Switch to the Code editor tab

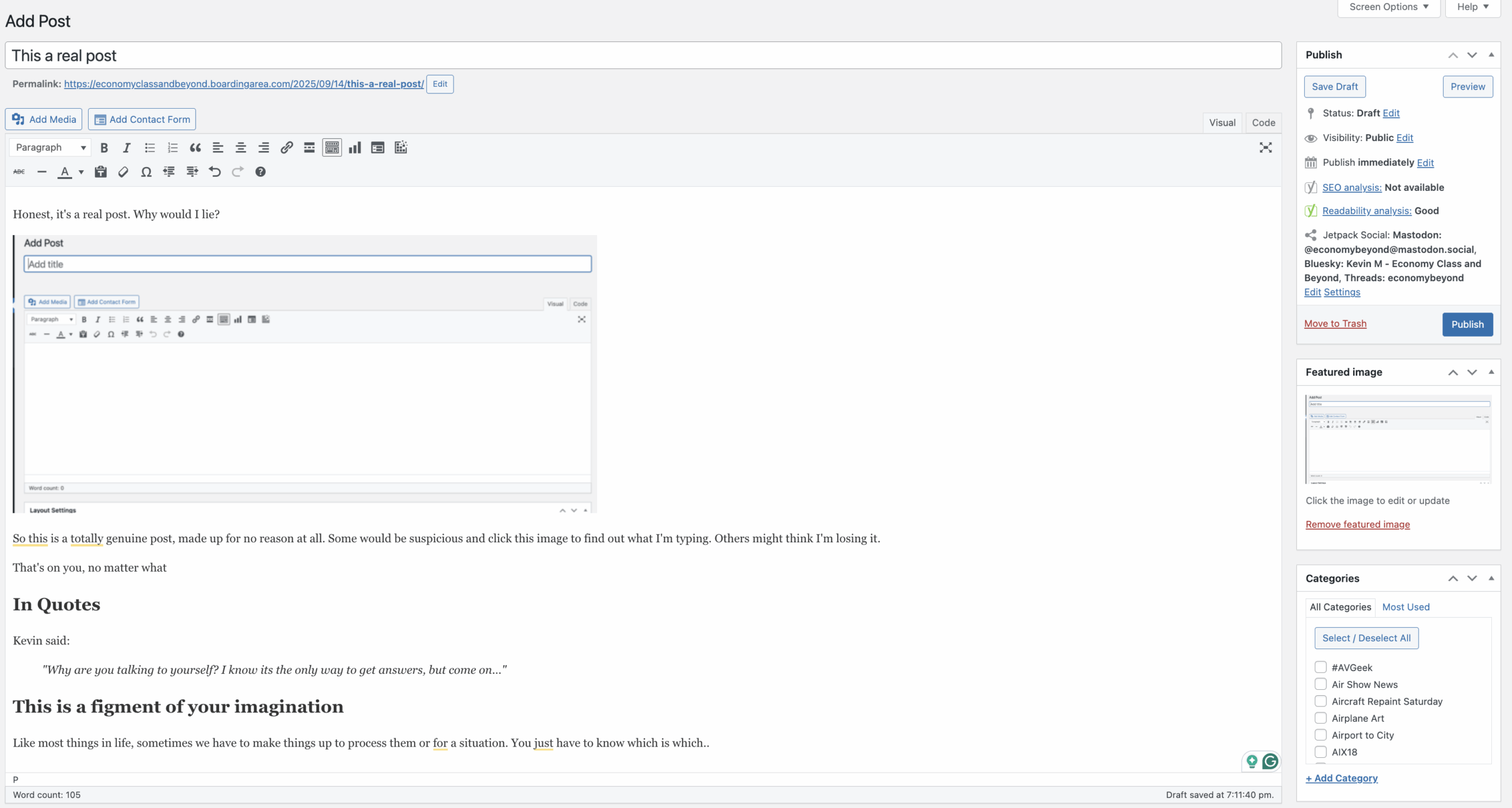click(x=1263, y=123)
